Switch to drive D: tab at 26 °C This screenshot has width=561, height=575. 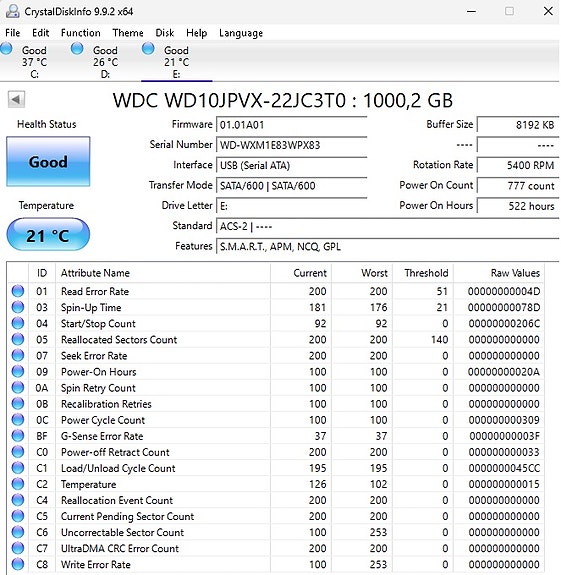point(106,62)
